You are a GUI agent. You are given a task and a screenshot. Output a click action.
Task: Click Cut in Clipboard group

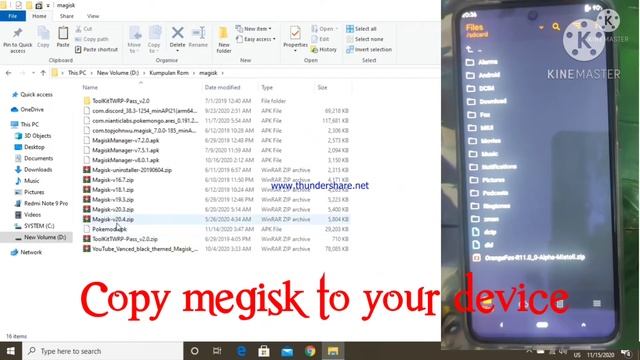click(84, 29)
